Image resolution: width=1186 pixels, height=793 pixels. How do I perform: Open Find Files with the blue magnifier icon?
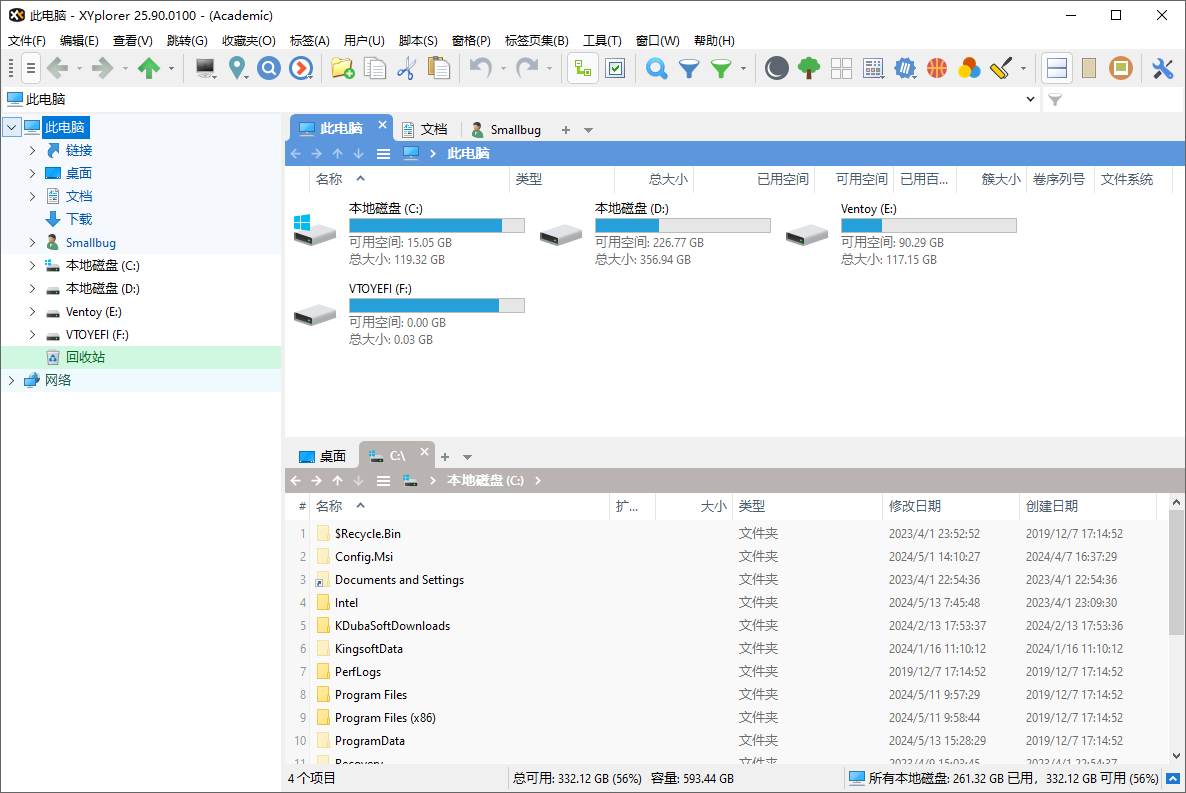pyautogui.click(x=657, y=69)
